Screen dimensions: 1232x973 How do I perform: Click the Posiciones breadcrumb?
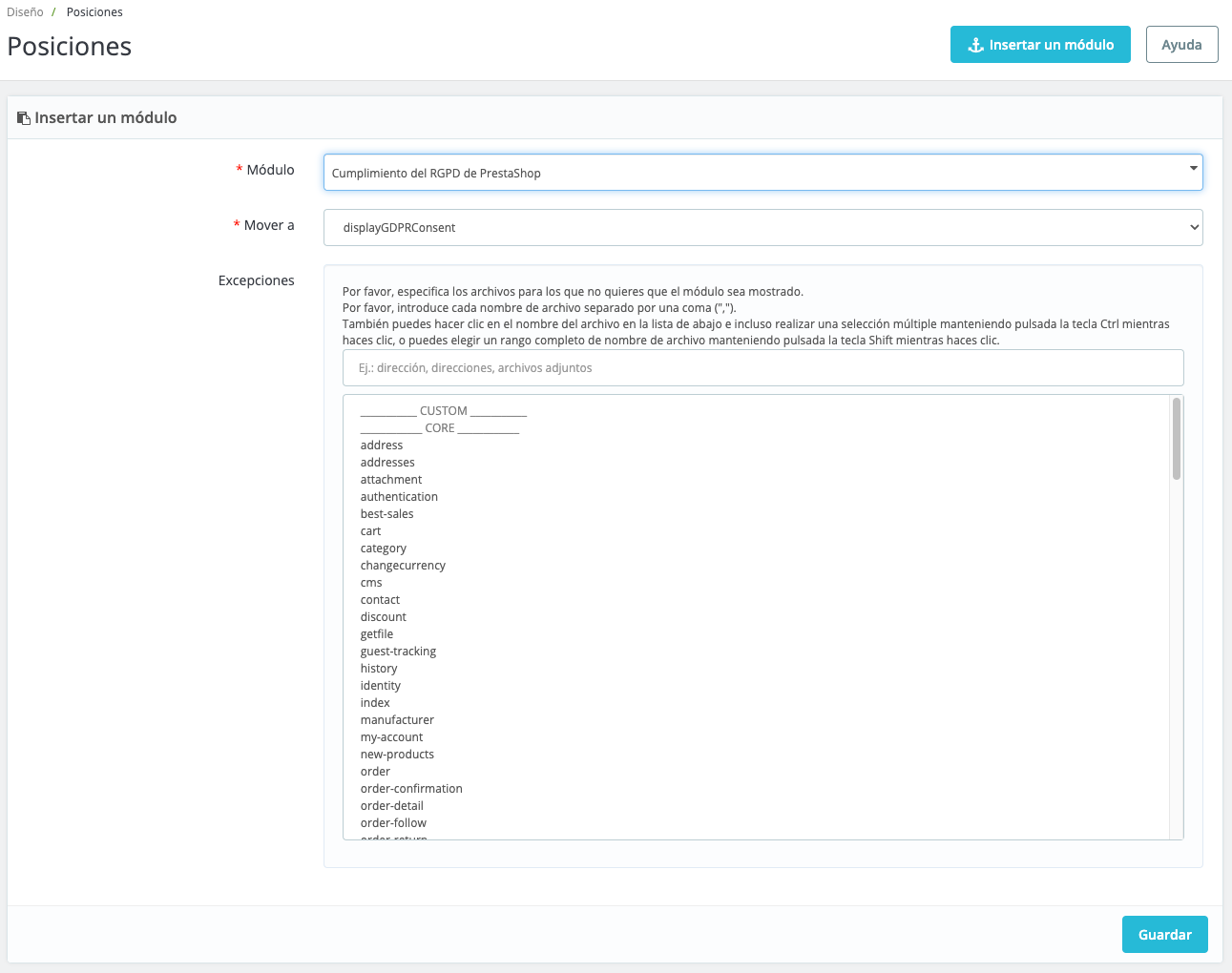tap(94, 12)
